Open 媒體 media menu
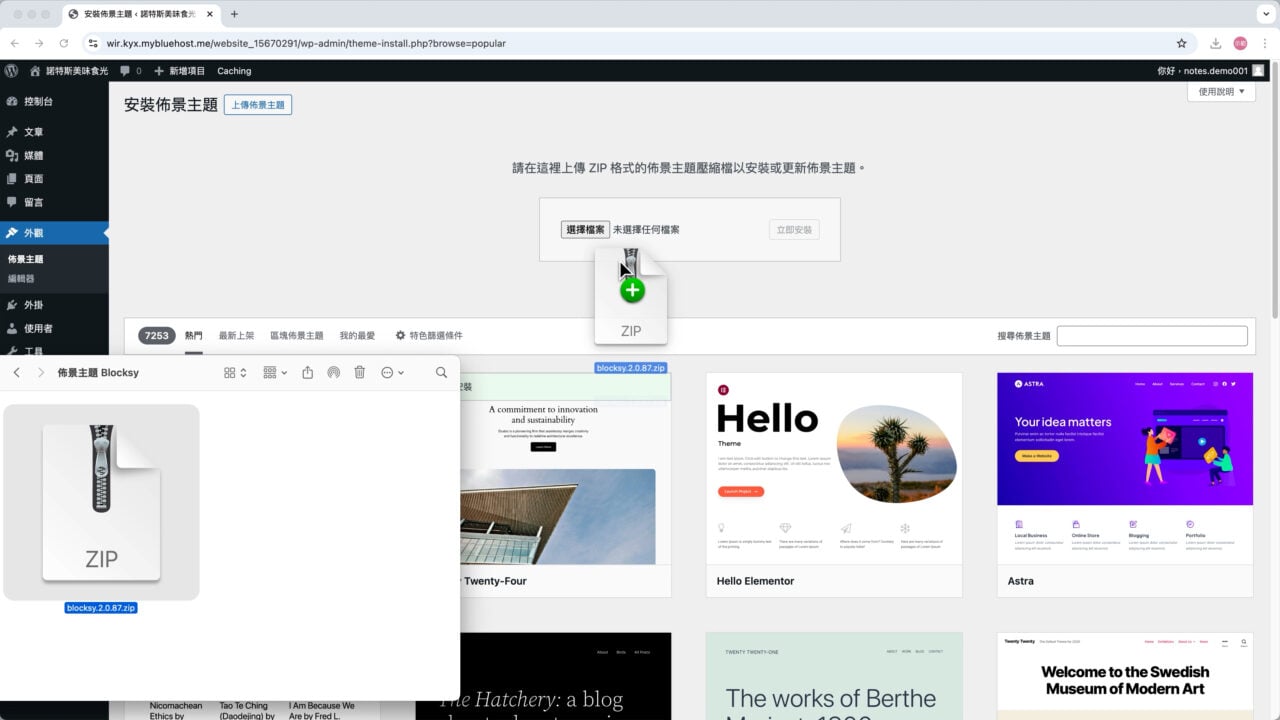Image resolution: width=1280 pixels, height=720 pixels. tap(33, 155)
